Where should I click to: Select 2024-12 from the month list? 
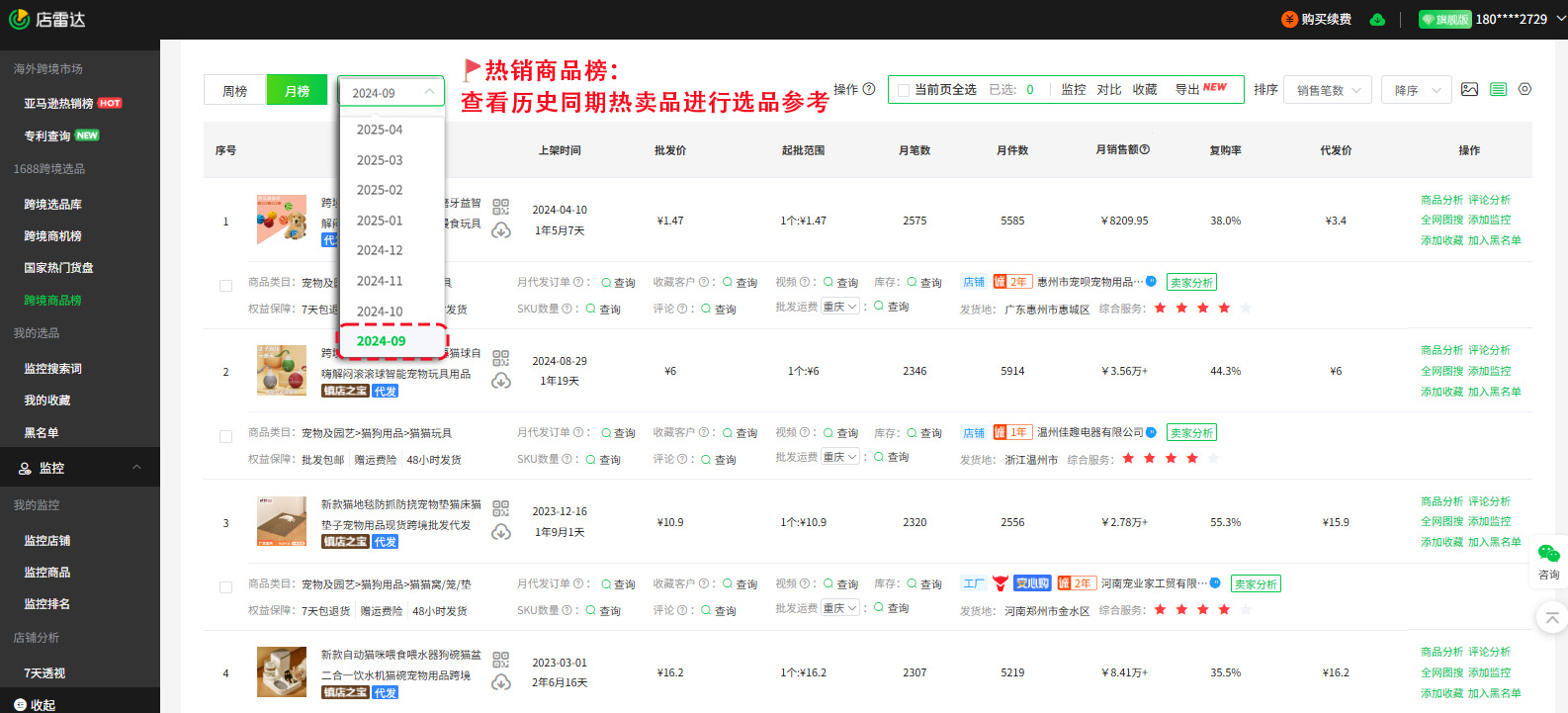pyautogui.click(x=380, y=250)
